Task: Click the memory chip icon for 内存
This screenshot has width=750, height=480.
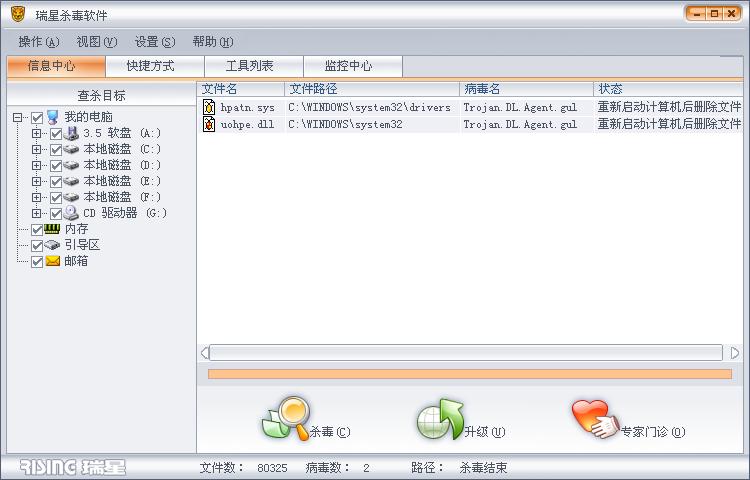Action: [52, 229]
